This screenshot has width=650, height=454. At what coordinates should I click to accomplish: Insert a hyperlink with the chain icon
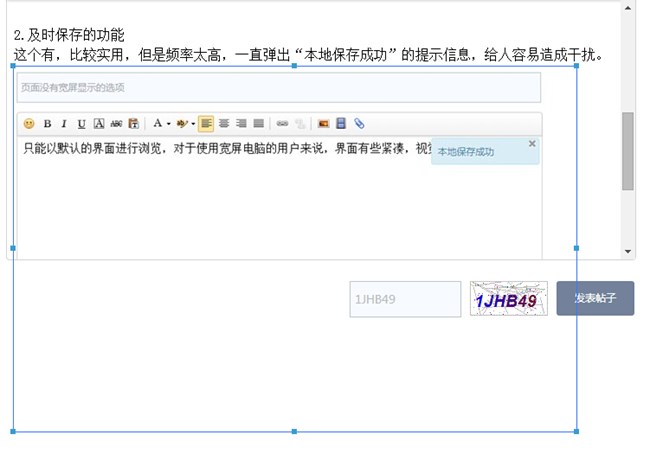tap(282, 124)
